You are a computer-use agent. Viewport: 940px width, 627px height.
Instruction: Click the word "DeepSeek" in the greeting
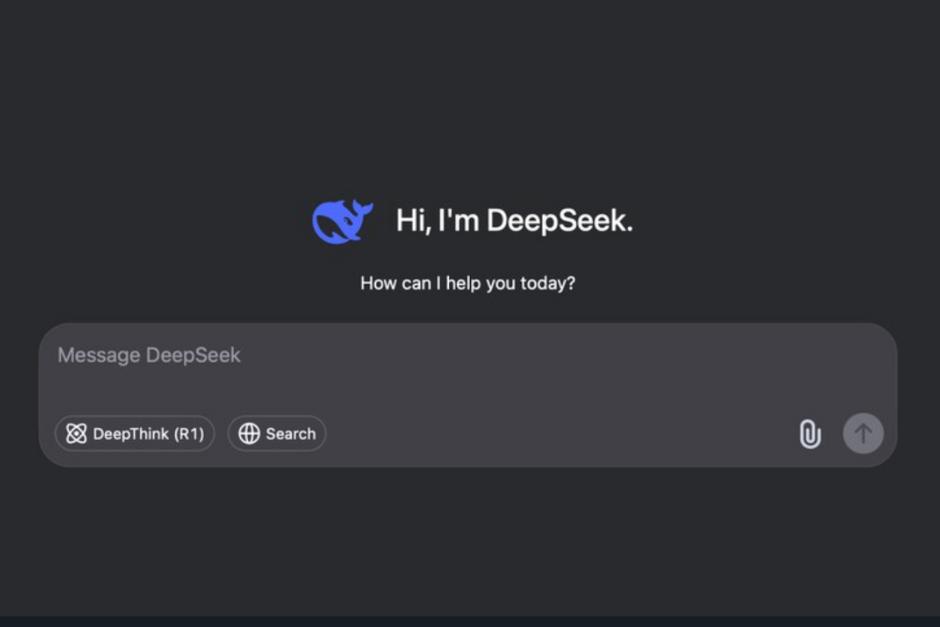click(x=558, y=221)
